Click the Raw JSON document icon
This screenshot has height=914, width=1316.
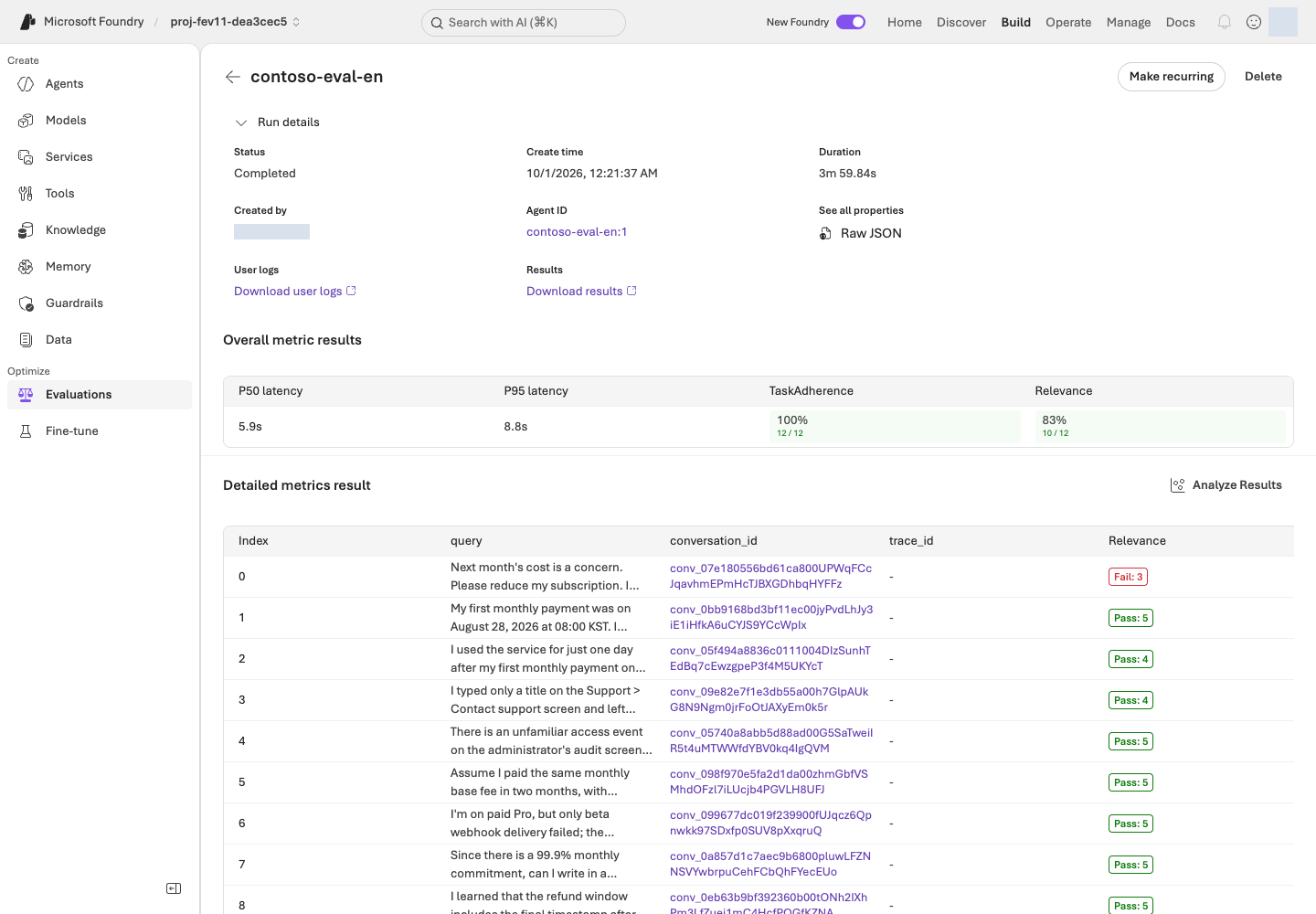pyautogui.click(x=825, y=234)
